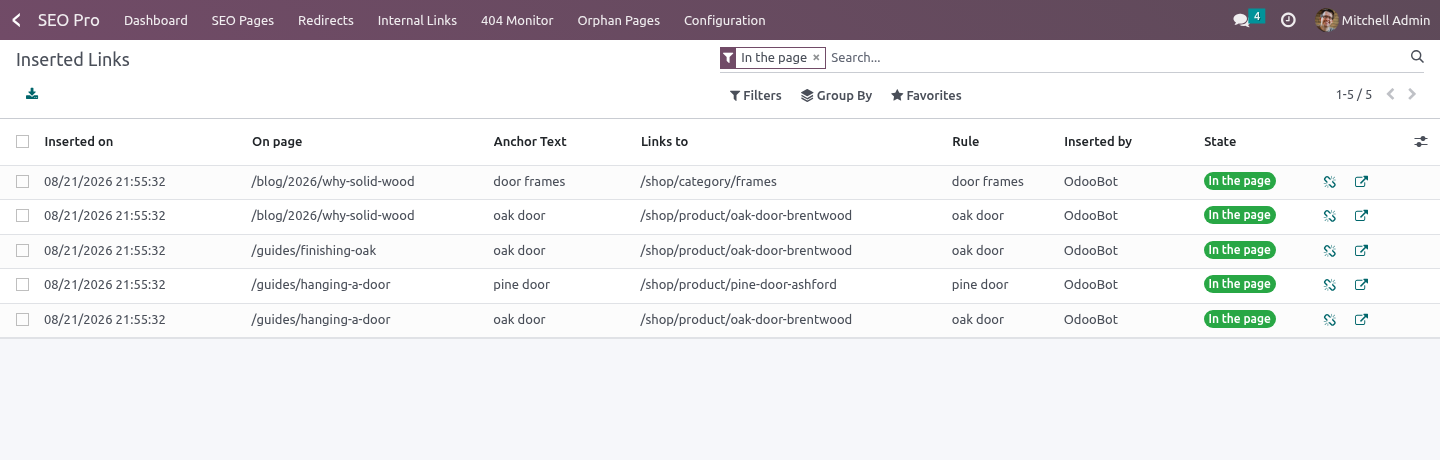Toggle the select-all header checkbox
This screenshot has height=460, width=1440.
[22, 142]
